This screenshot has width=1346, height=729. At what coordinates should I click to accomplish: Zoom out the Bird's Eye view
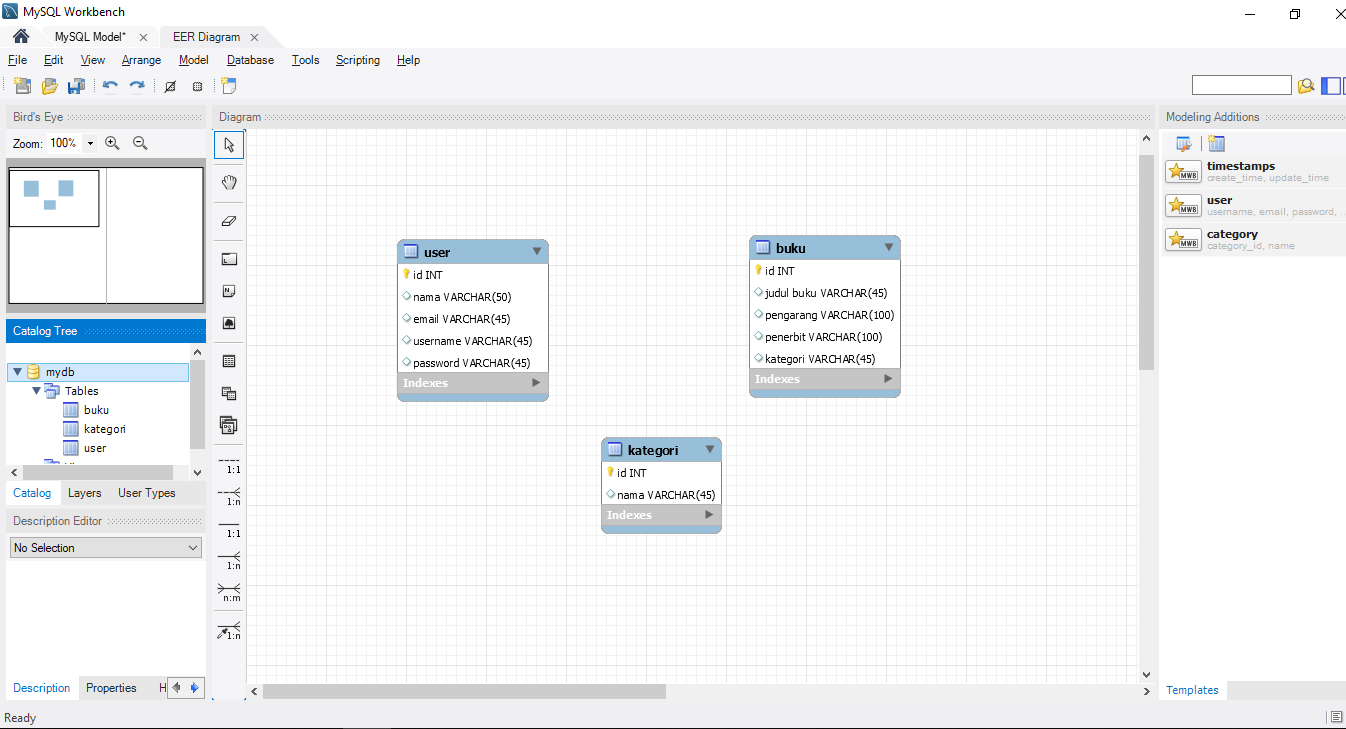(x=140, y=143)
